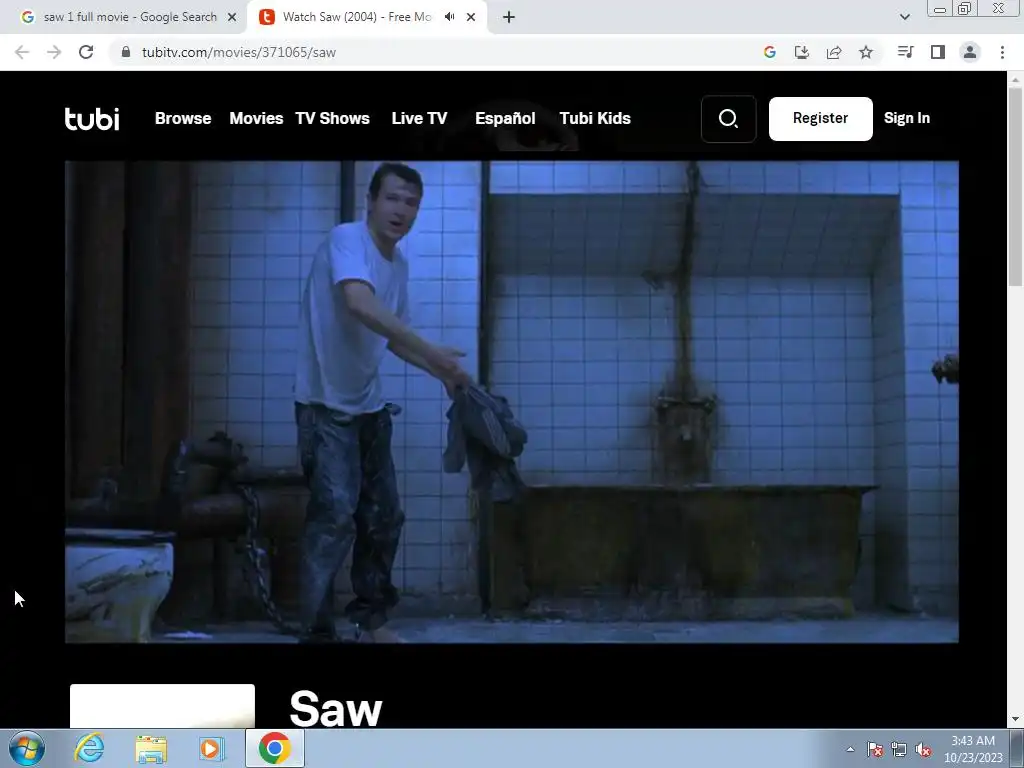Screen dimensions: 1024x768
Task: Go forward using the forward arrow
Action: tap(54, 52)
